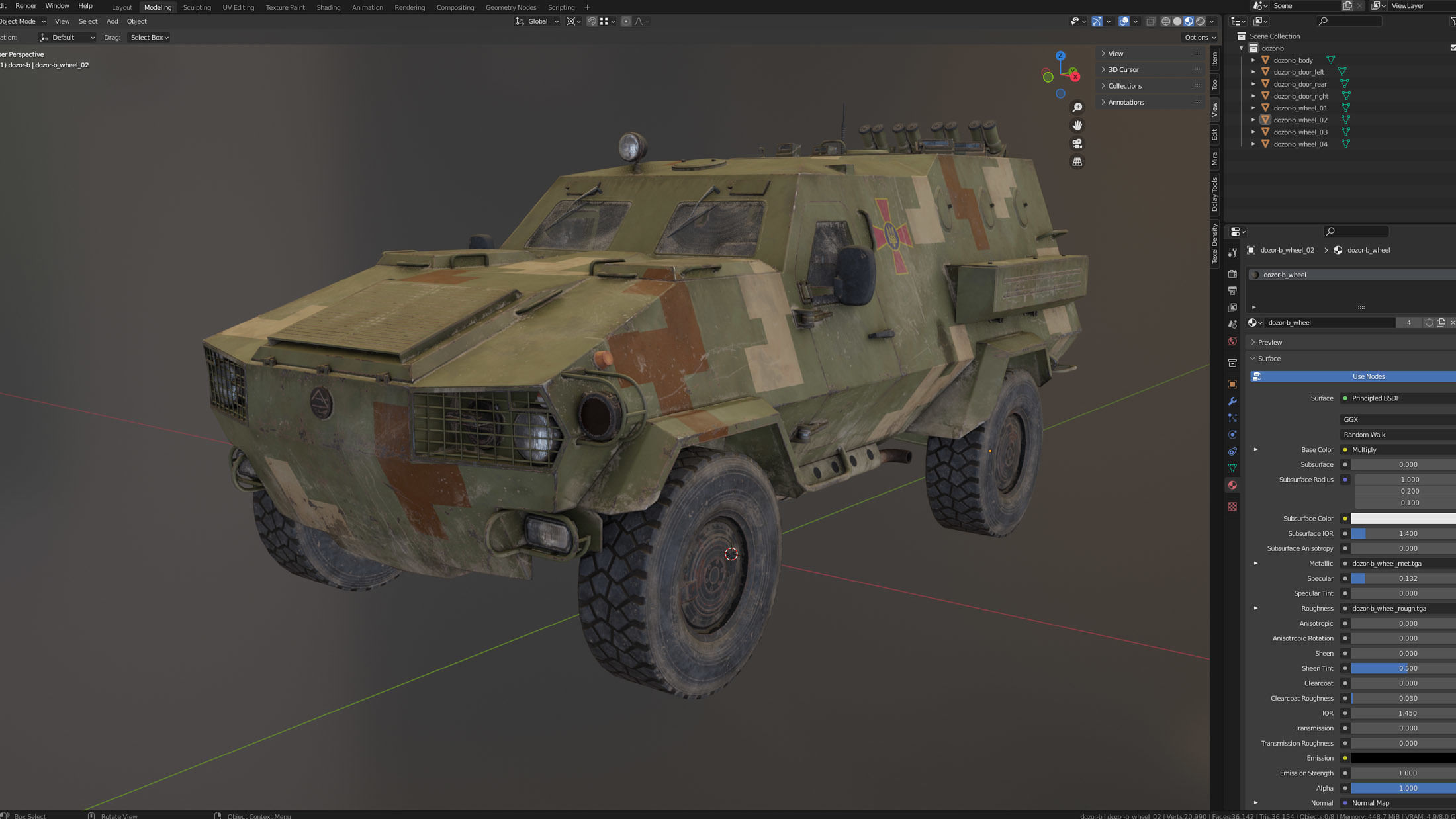
Task: Select rendered viewport shading
Action: [x=1200, y=21]
